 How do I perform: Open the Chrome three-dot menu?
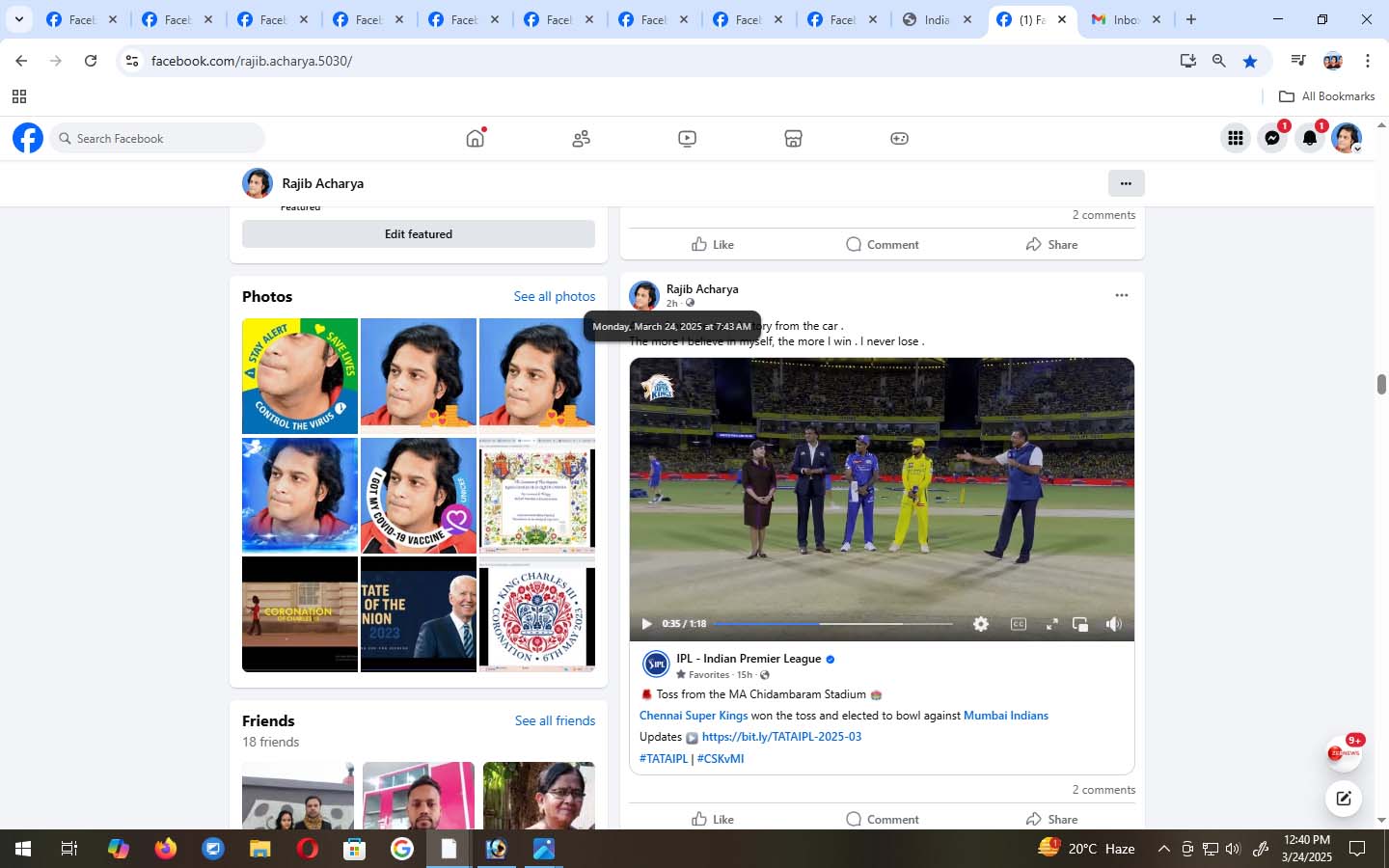pos(1367,61)
